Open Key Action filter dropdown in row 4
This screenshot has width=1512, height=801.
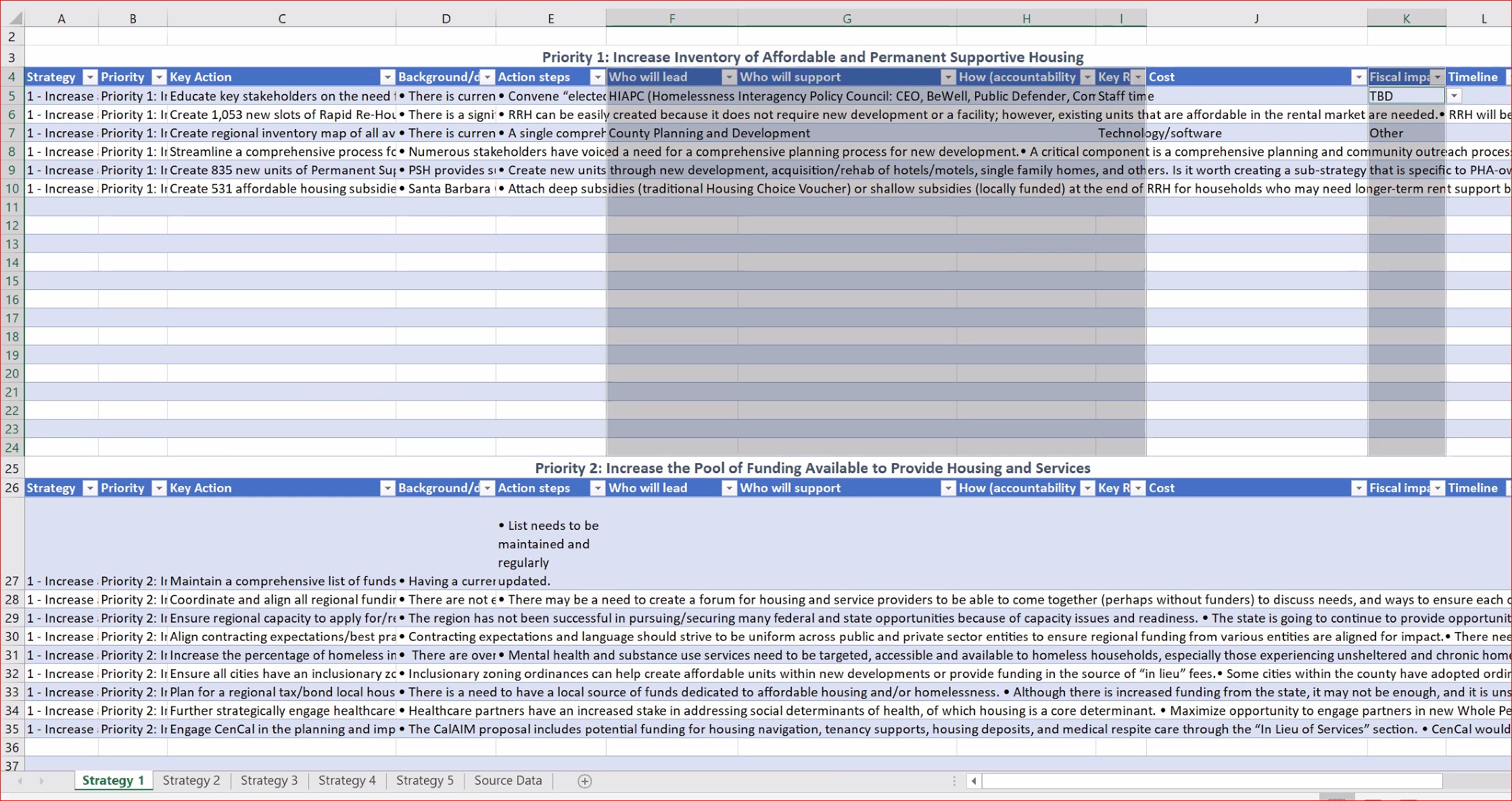pos(387,77)
